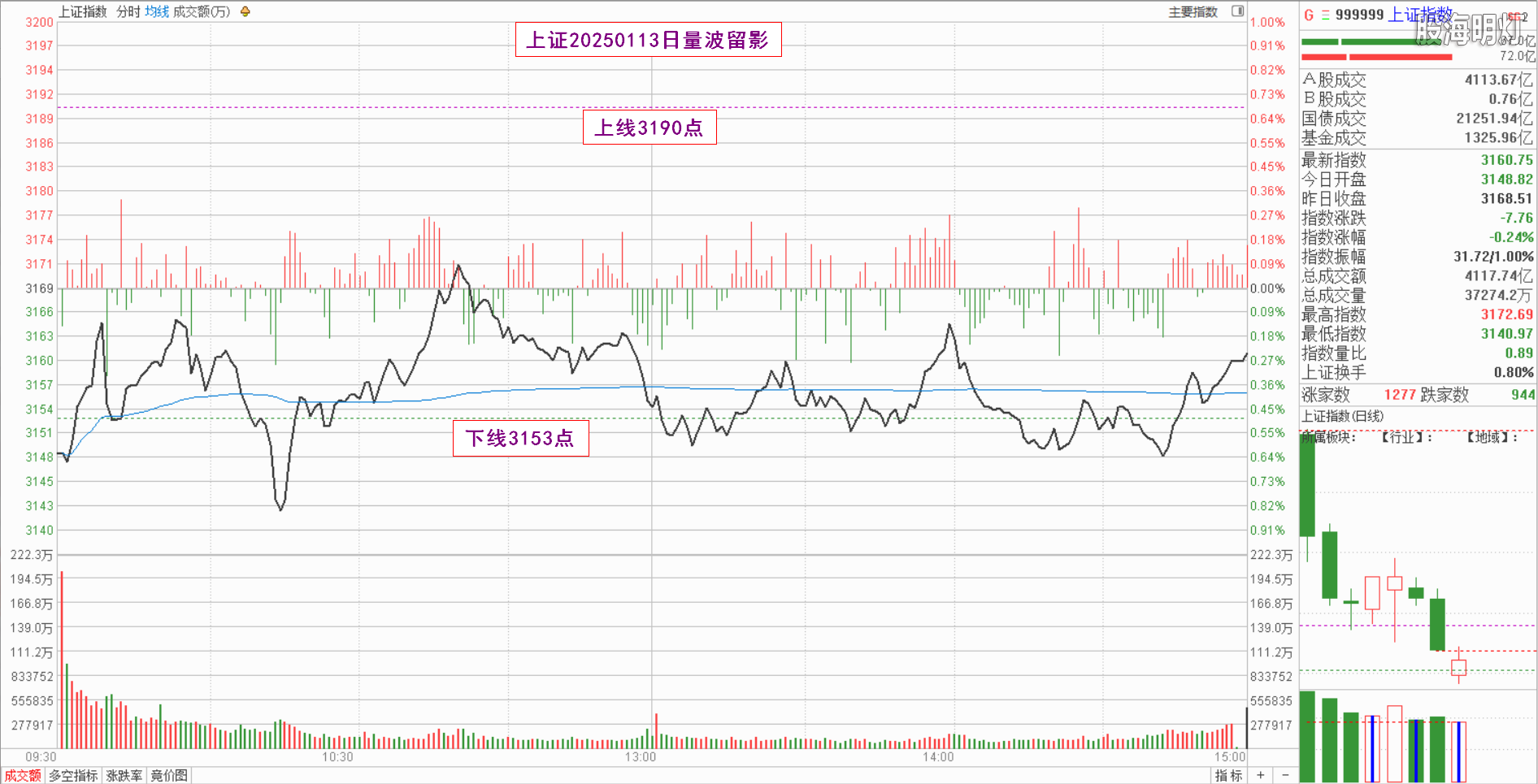Click the 上证指数(日线) mini chart title
This screenshot has height=784, width=1538.
[x=1342, y=416]
